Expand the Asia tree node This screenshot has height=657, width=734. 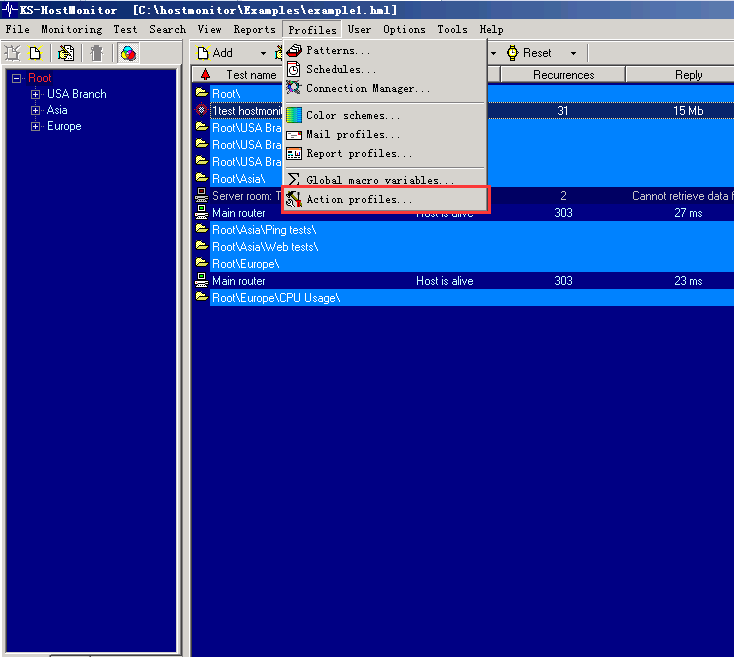click(x=36, y=110)
